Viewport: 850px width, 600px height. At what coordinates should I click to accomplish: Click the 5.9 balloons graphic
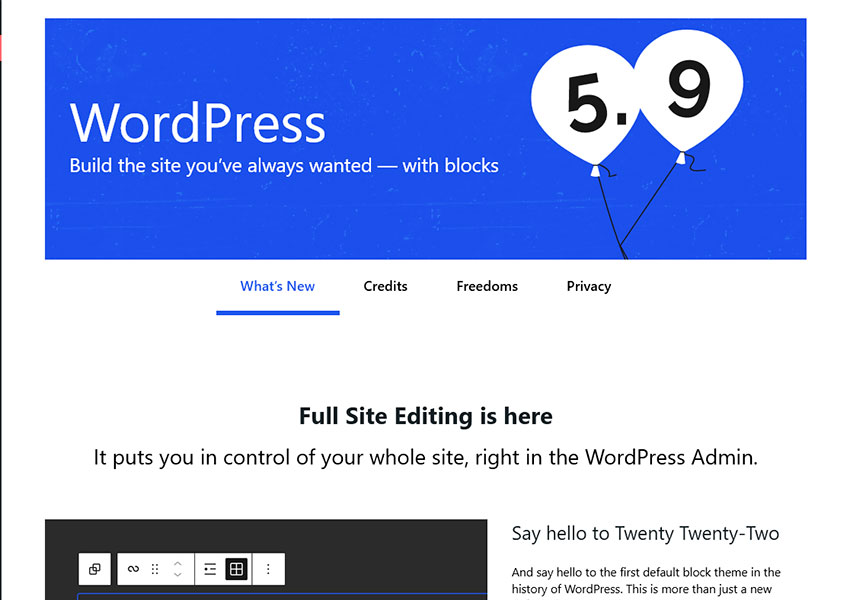pos(638,144)
